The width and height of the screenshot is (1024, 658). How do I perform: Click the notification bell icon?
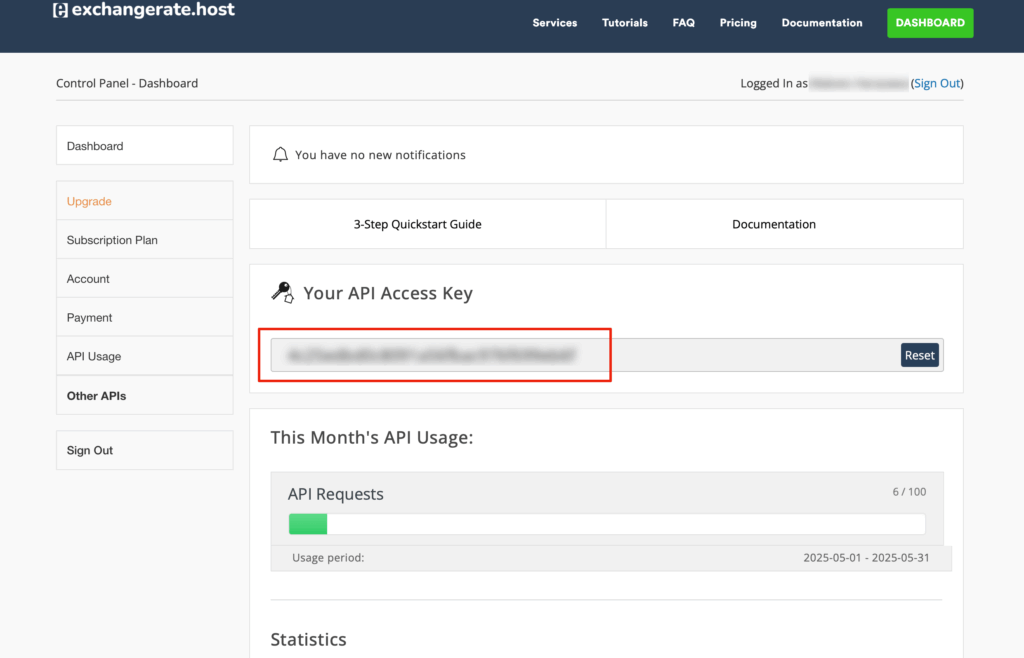[281, 155]
